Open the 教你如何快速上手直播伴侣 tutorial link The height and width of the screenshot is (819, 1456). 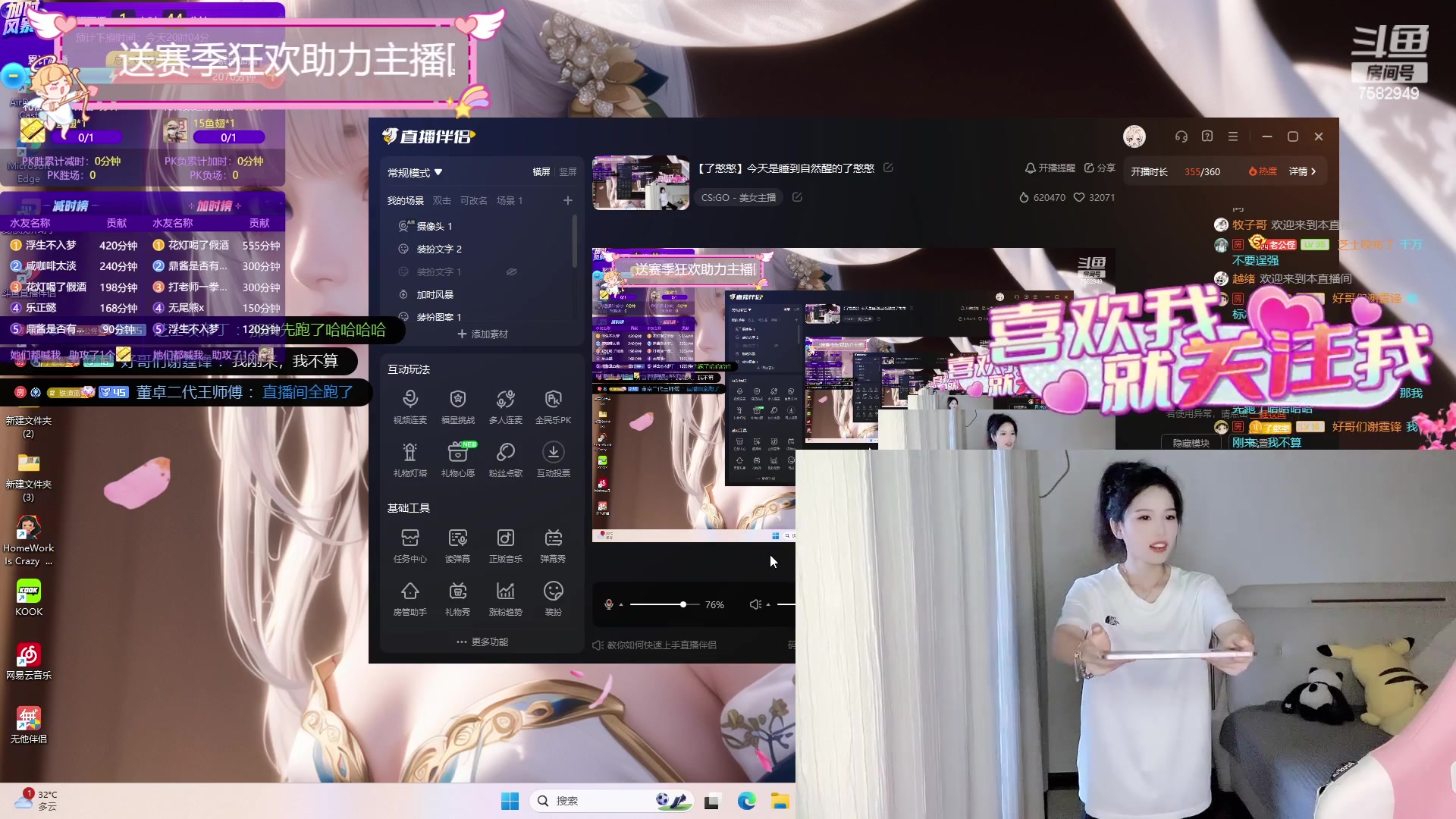(x=654, y=645)
